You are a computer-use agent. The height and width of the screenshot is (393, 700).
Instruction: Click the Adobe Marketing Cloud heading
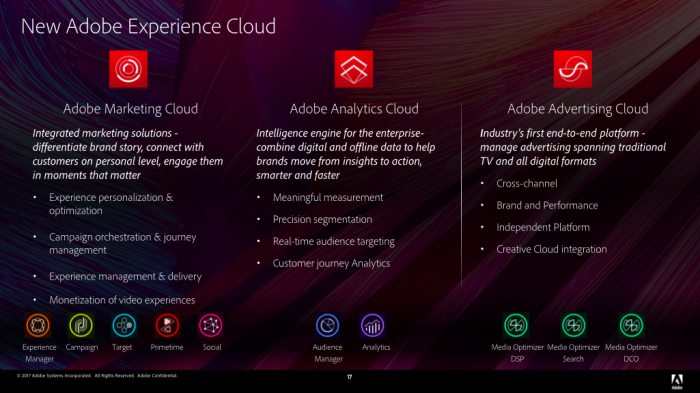130,109
